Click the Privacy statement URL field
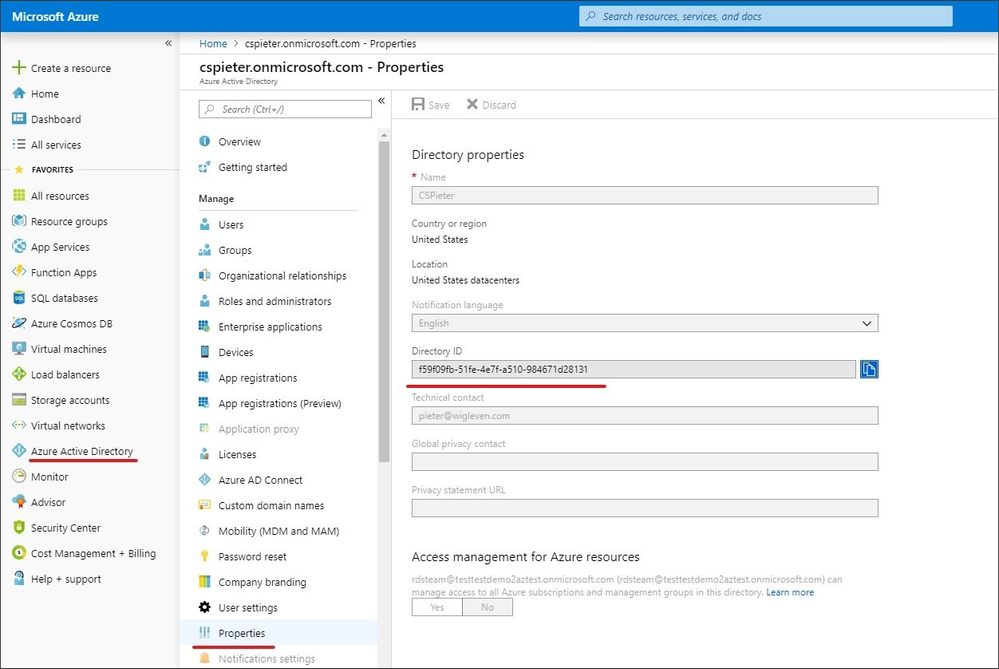The width and height of the screenshot is (999, 669). [x=645, y=508]
